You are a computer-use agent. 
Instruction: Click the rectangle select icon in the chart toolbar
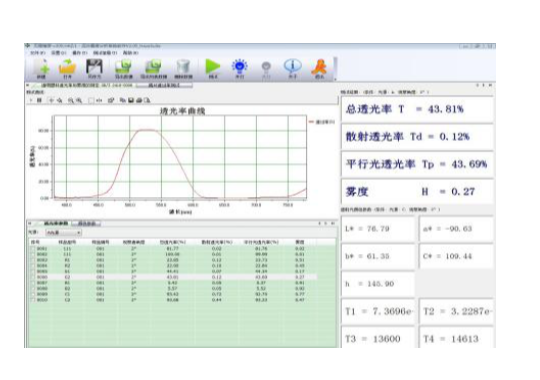[x=91, y=100]
